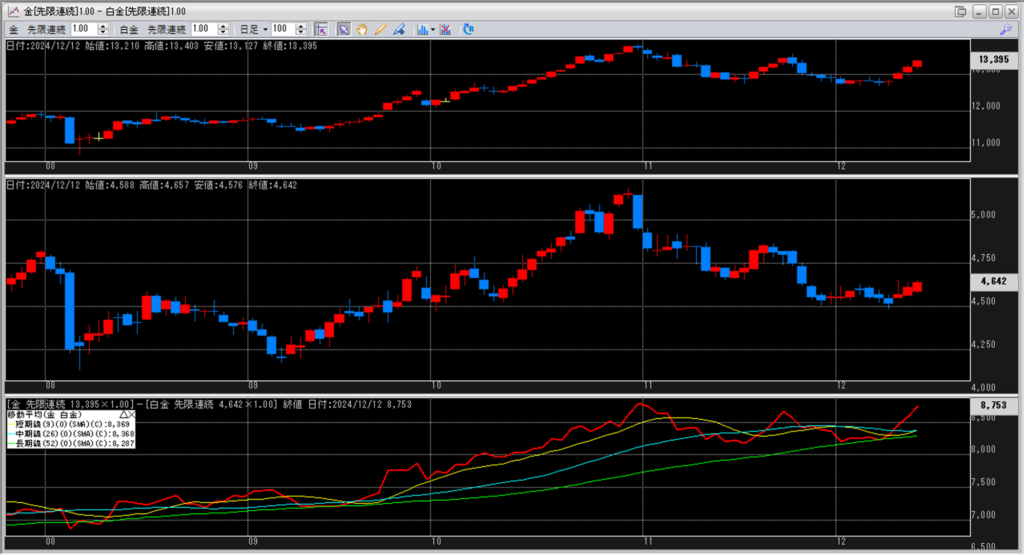Activate the hand pan tool

[x=361, y=29]
